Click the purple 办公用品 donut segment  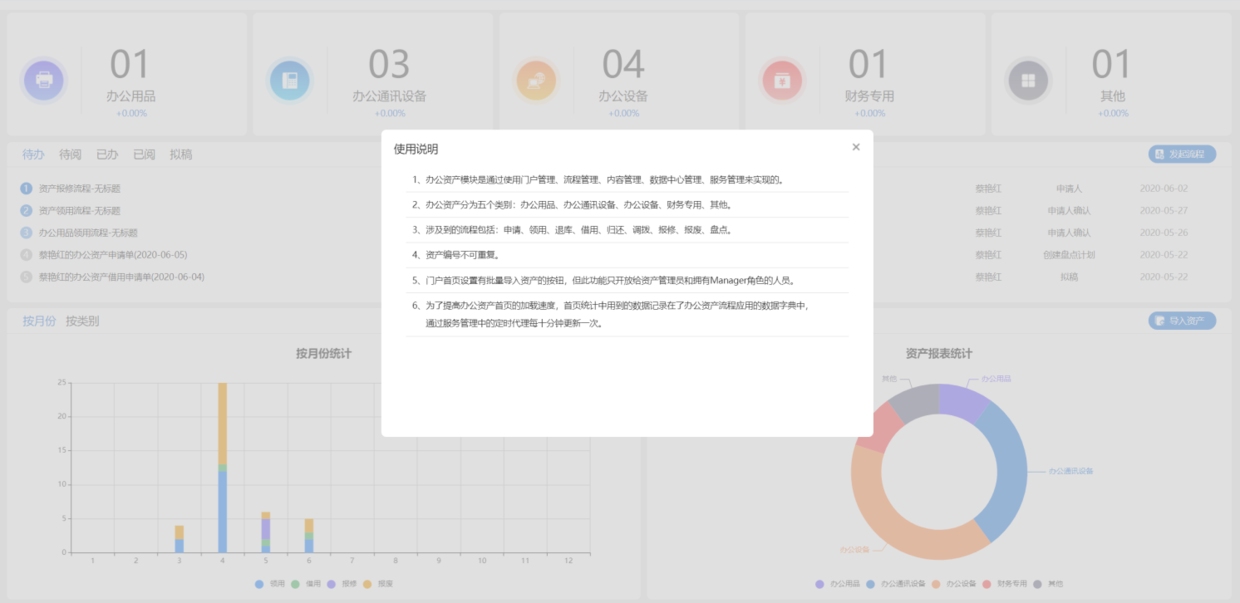[963, 400]
